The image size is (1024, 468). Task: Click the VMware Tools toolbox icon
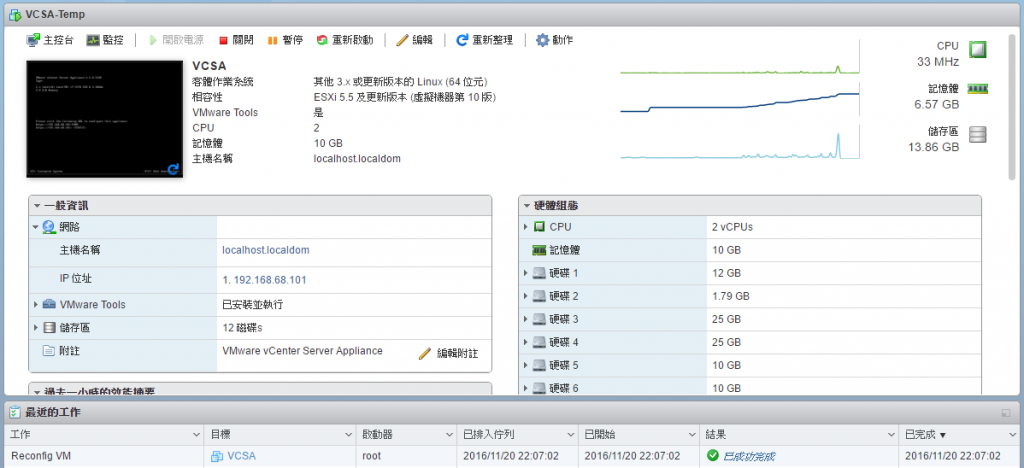click(x=49, y=305)
